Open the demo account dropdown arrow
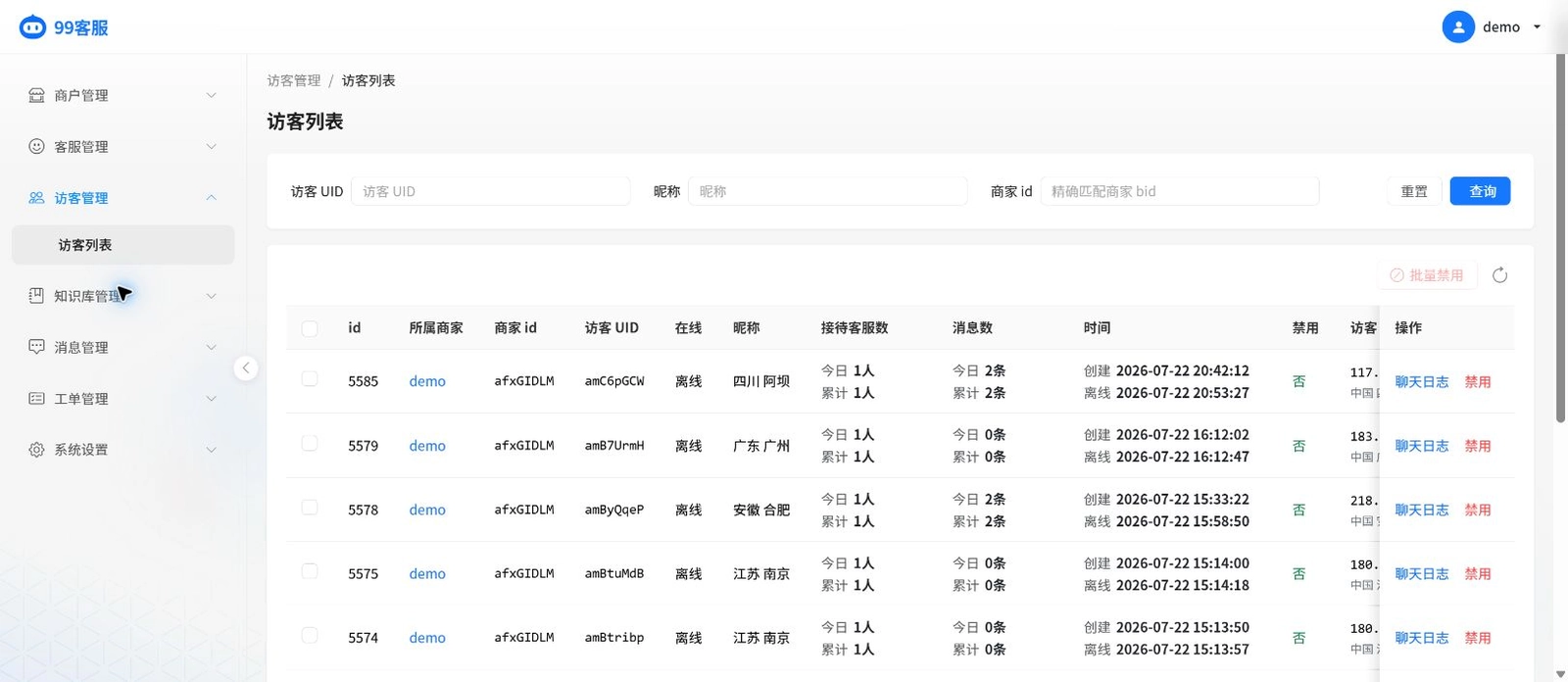1568x682 pixels. 1537,27
